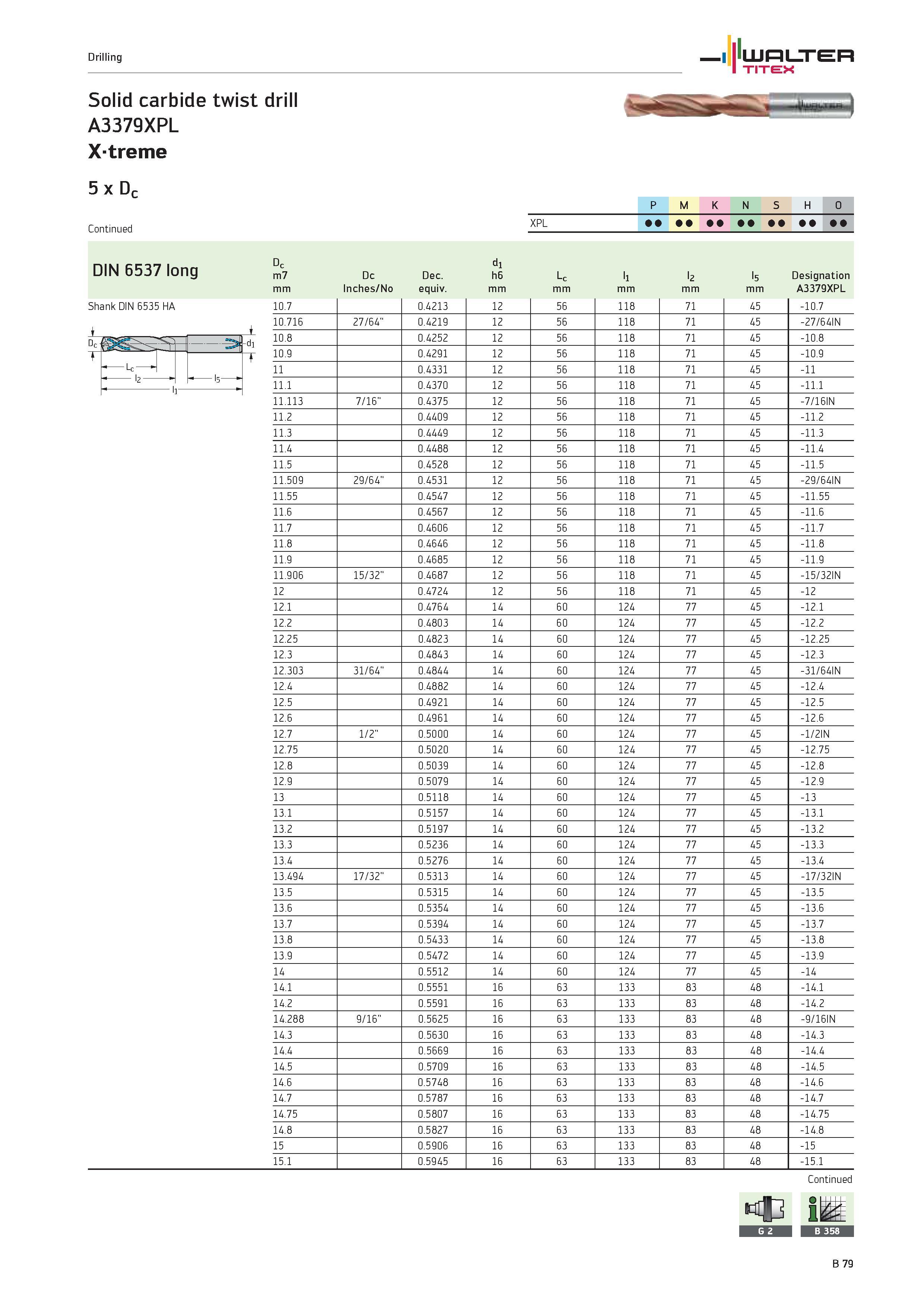Viewport: 924px width, 1307px height.
Task: Click the 27/64" inch size cell
Action: [x=368, y=322]
